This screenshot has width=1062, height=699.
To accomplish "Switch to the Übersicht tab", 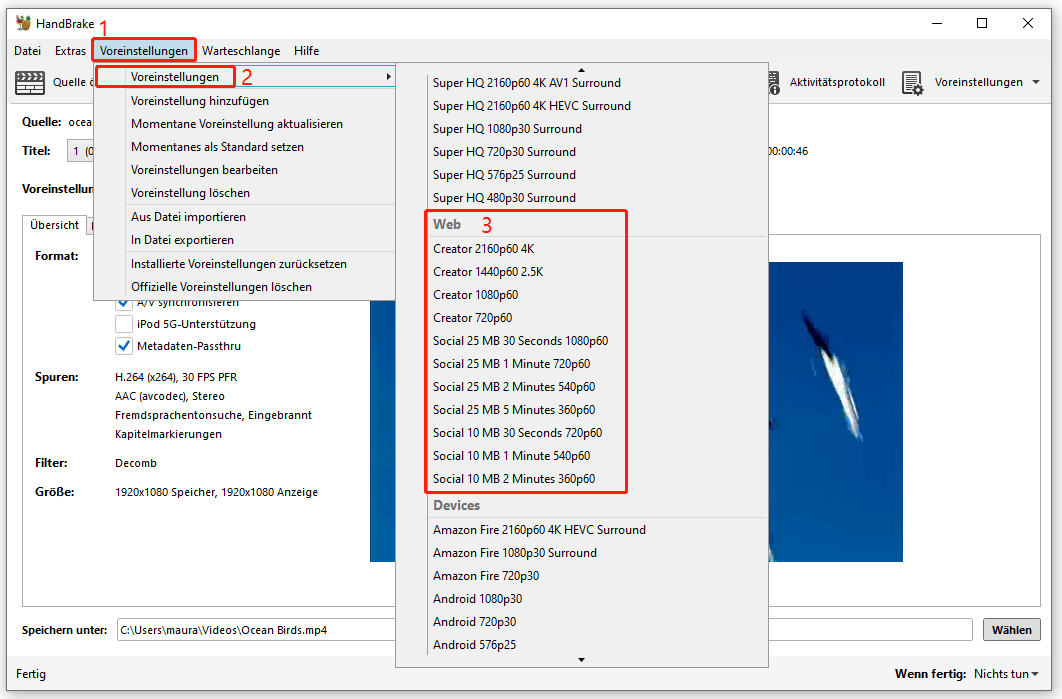I will pyautogui.click(x=53, y=225).
